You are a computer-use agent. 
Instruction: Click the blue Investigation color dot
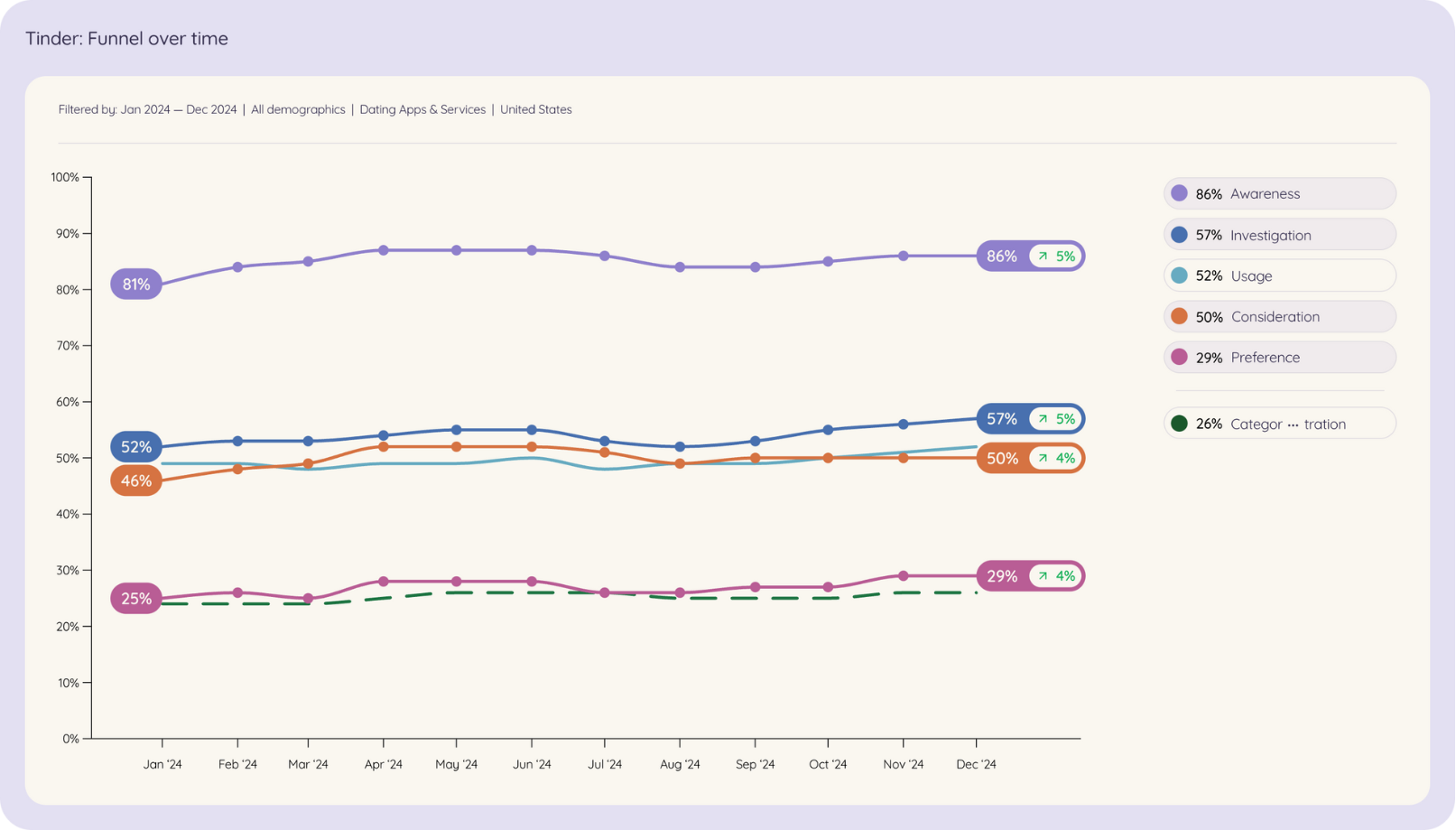(1179, 235)
